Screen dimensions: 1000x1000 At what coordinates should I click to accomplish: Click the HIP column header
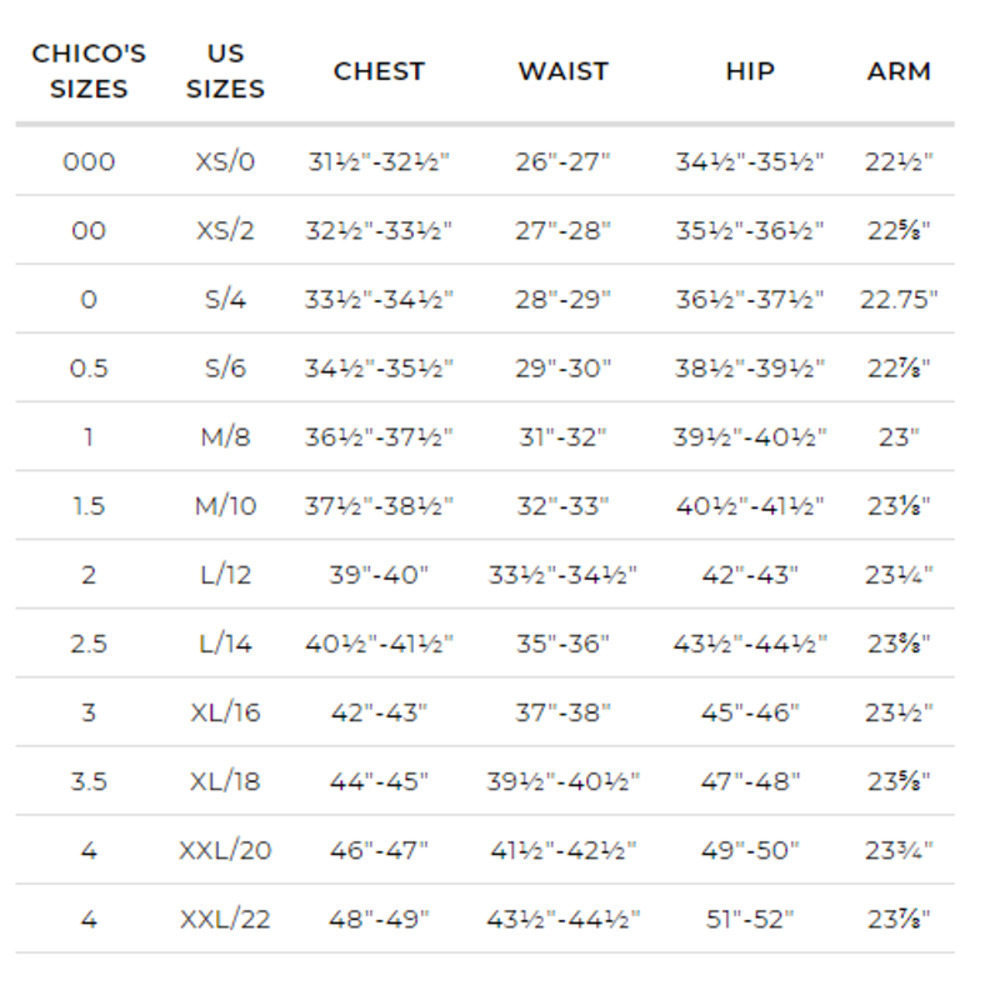click(x=750, y=71)
